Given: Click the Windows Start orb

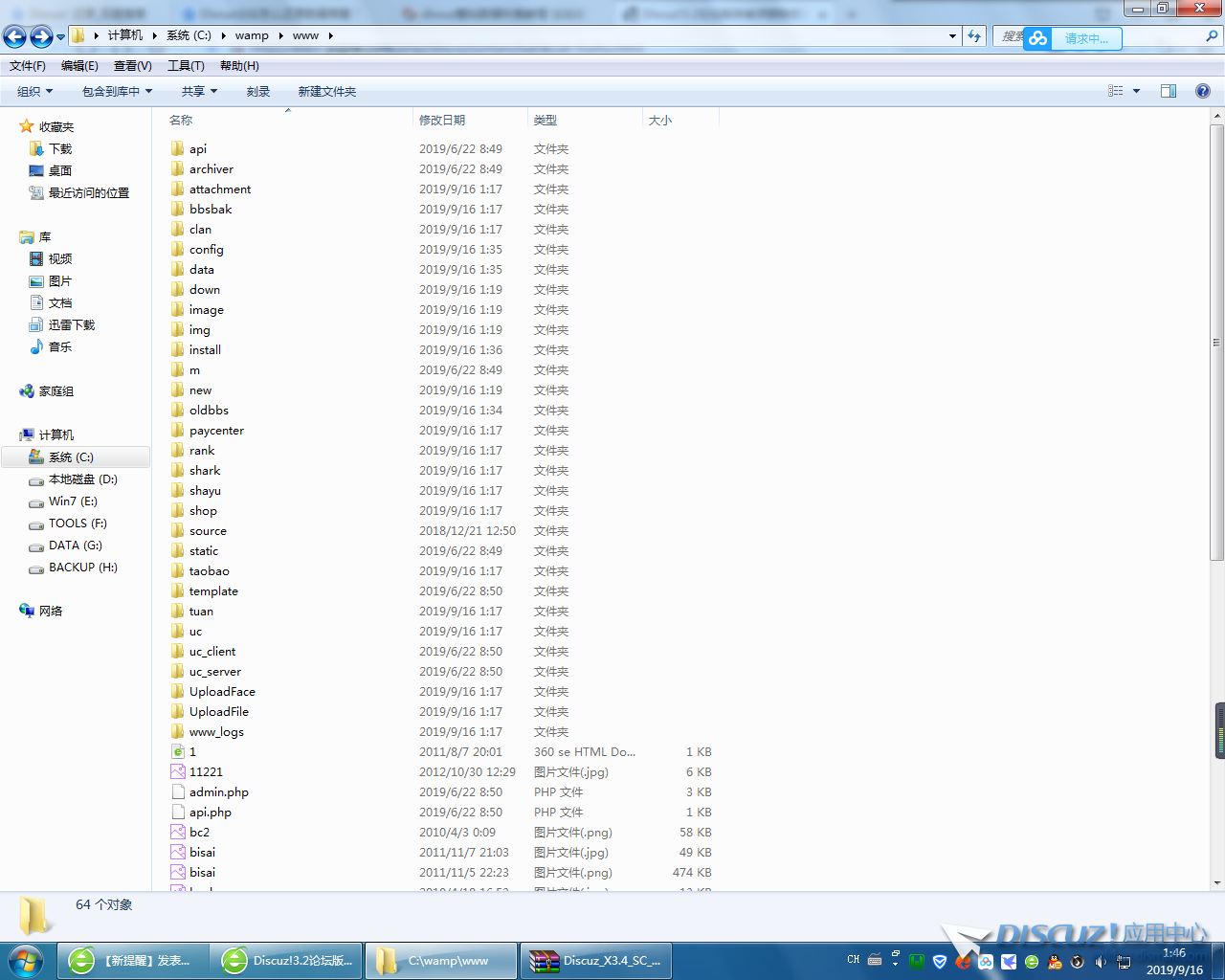Looking at the screenshot, I should coord(26,960).
